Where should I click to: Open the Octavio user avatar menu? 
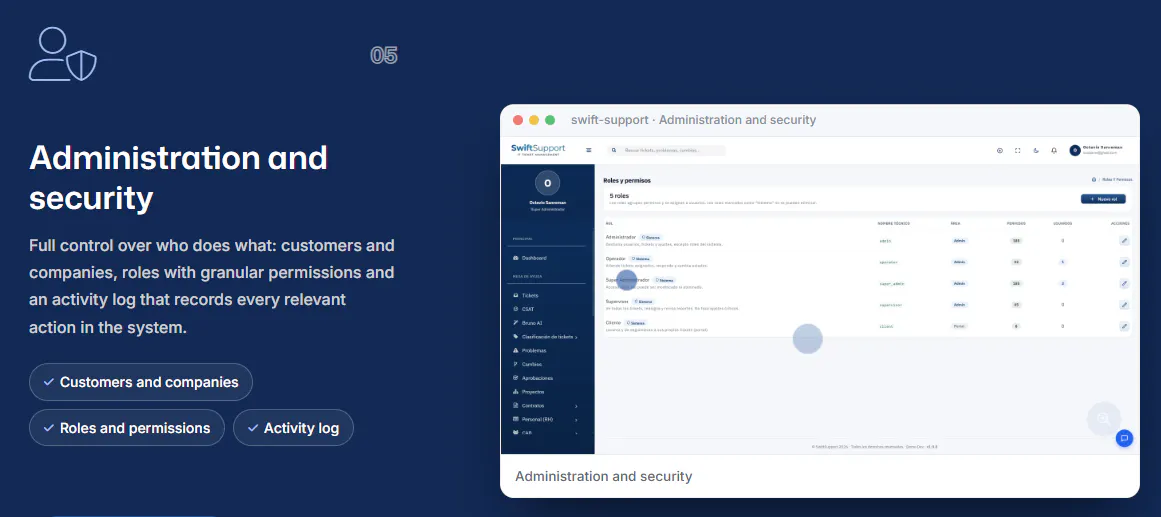(1075, 150)
